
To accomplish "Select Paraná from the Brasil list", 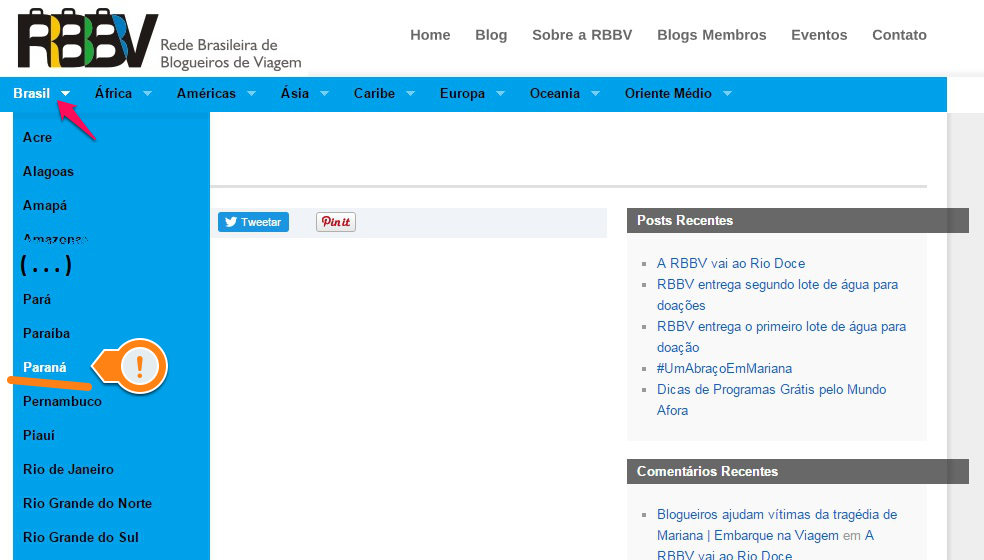I will click(45, 367).
